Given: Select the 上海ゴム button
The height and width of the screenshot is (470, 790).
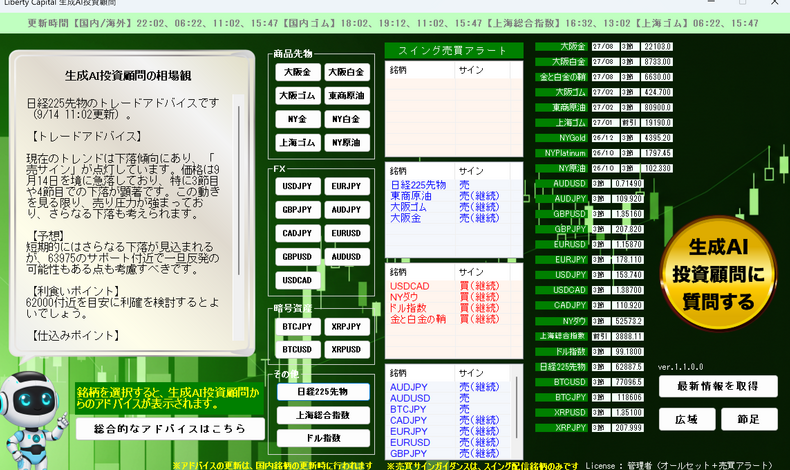Looking at the screenshot, I should pyautogui.click(x=297, y=143).
